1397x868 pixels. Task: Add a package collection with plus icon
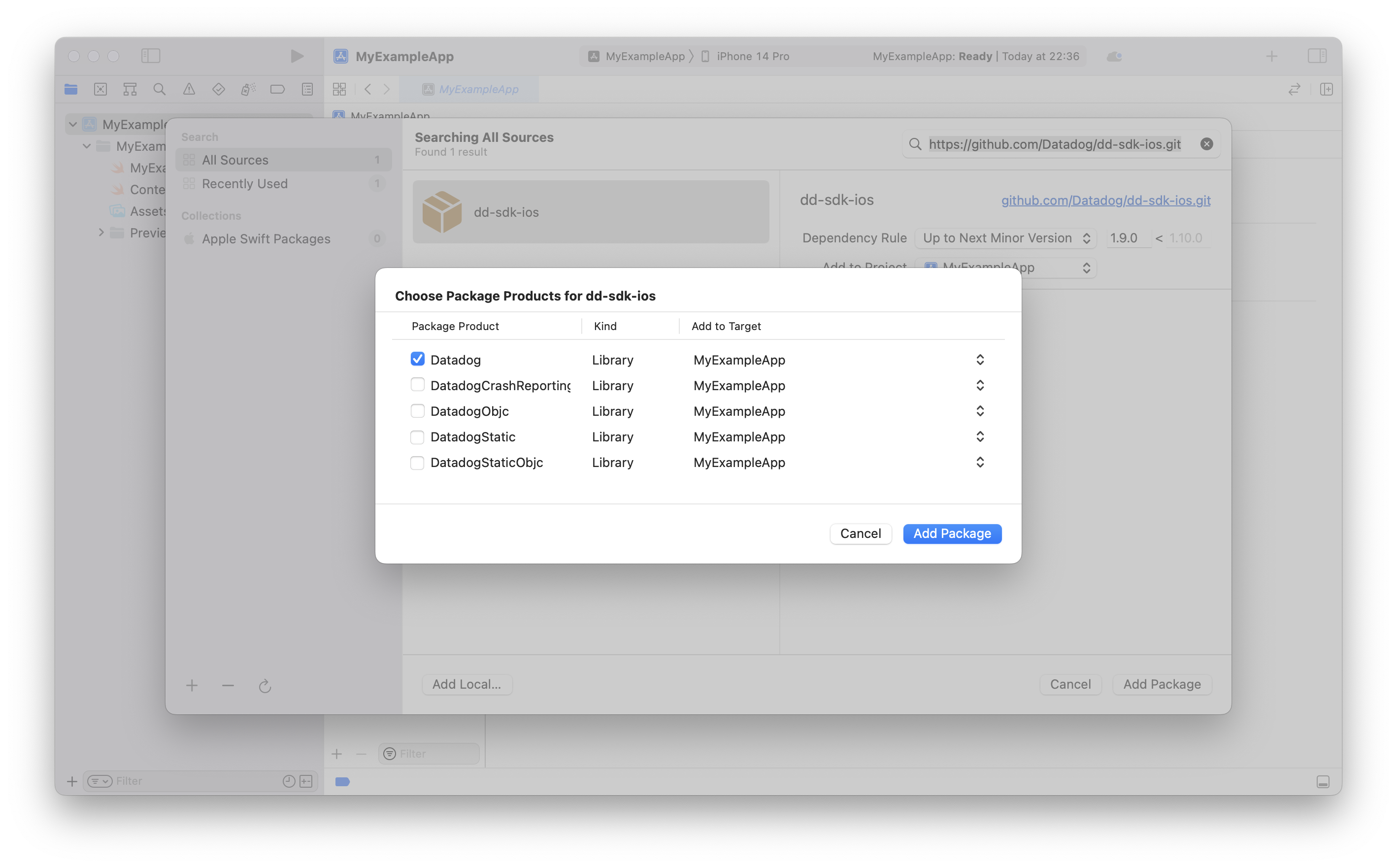point(192,685)
